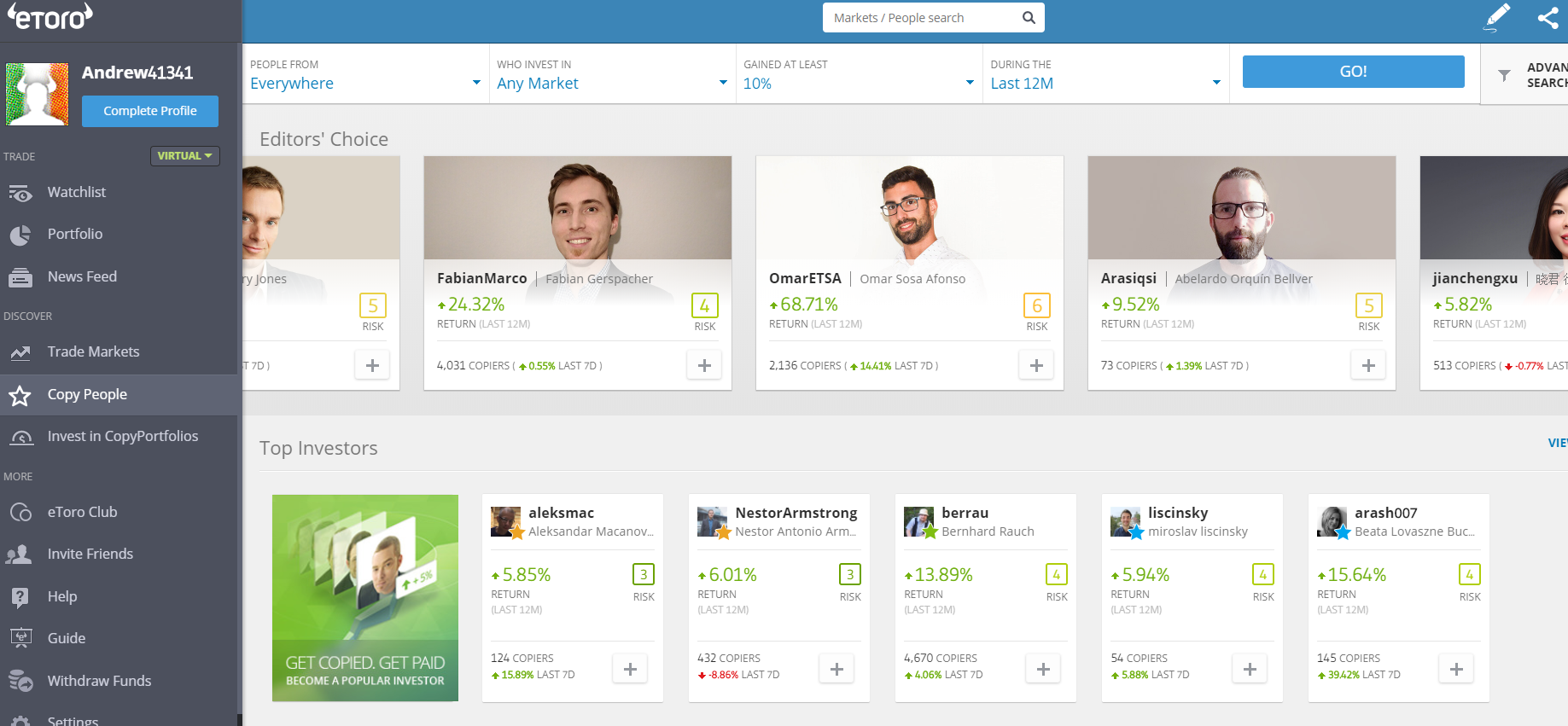Open the Become a Popular Investor banner
1568x726 pixels.
point(365,598)
